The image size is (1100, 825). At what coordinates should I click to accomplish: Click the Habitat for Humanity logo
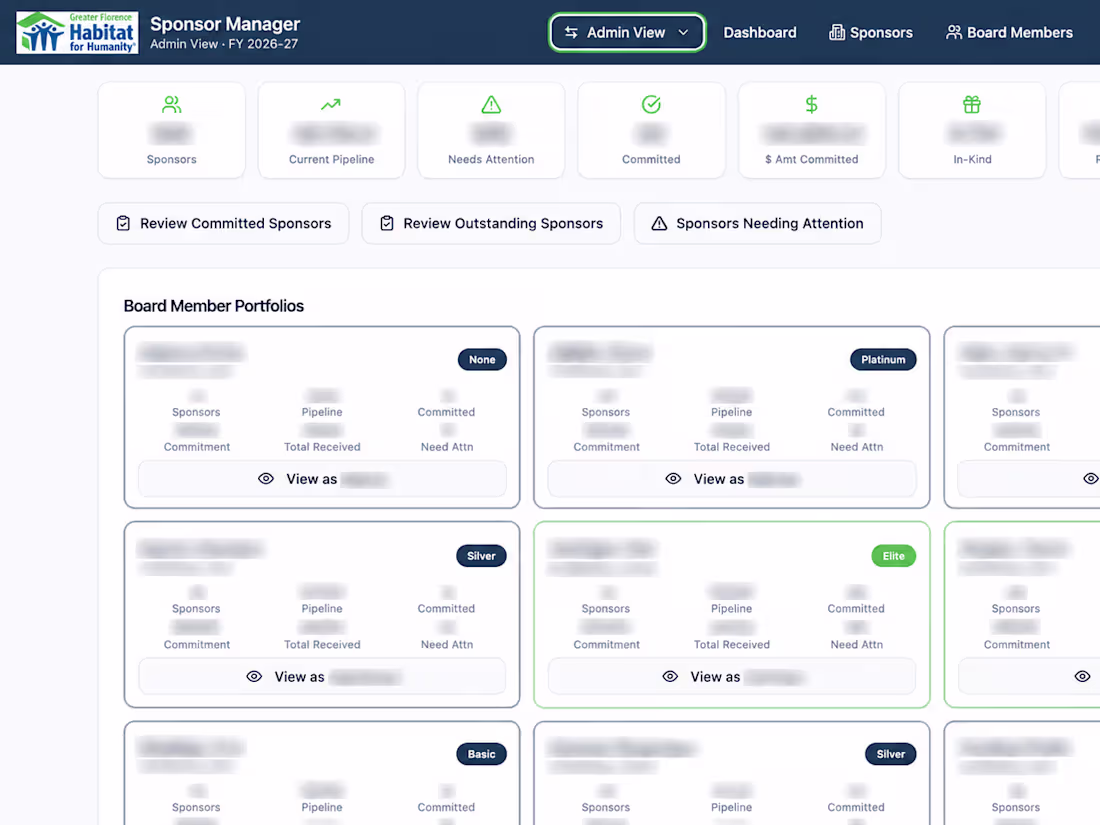tap(77, 32)
